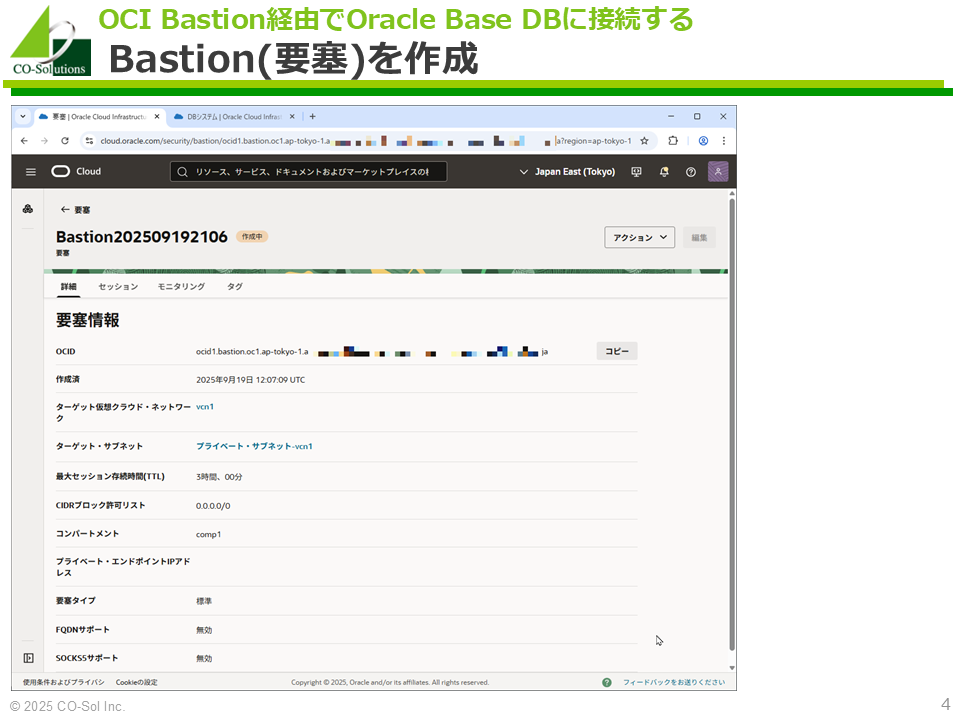Image resolution: width=960 pixels, height=720 pixels.
Task: Open the help question mark in header
Action: [691, 172]
